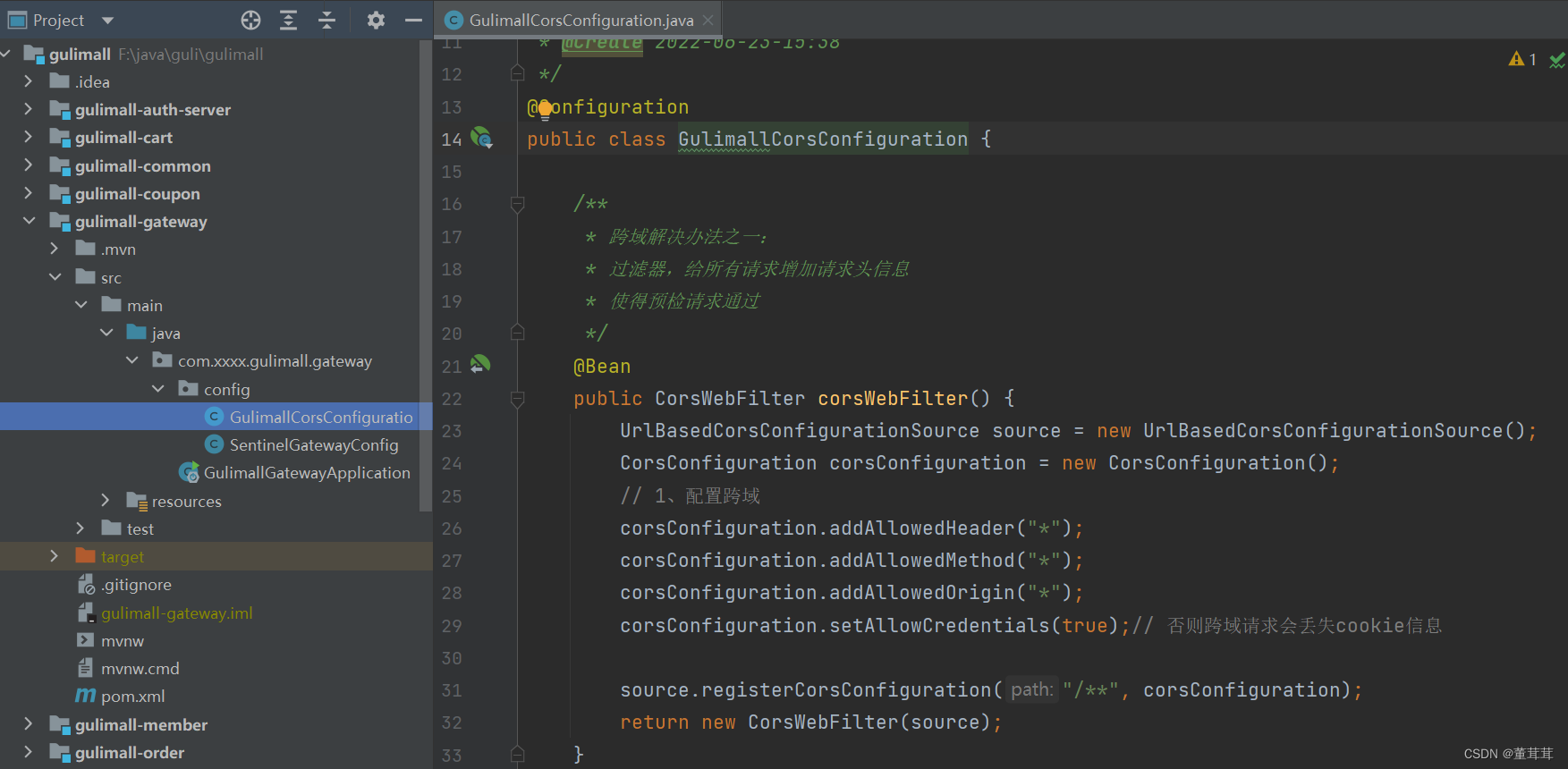1568x769 pixels.
Task: Click line number 25 in the gutter
Action: coord(452,495)
